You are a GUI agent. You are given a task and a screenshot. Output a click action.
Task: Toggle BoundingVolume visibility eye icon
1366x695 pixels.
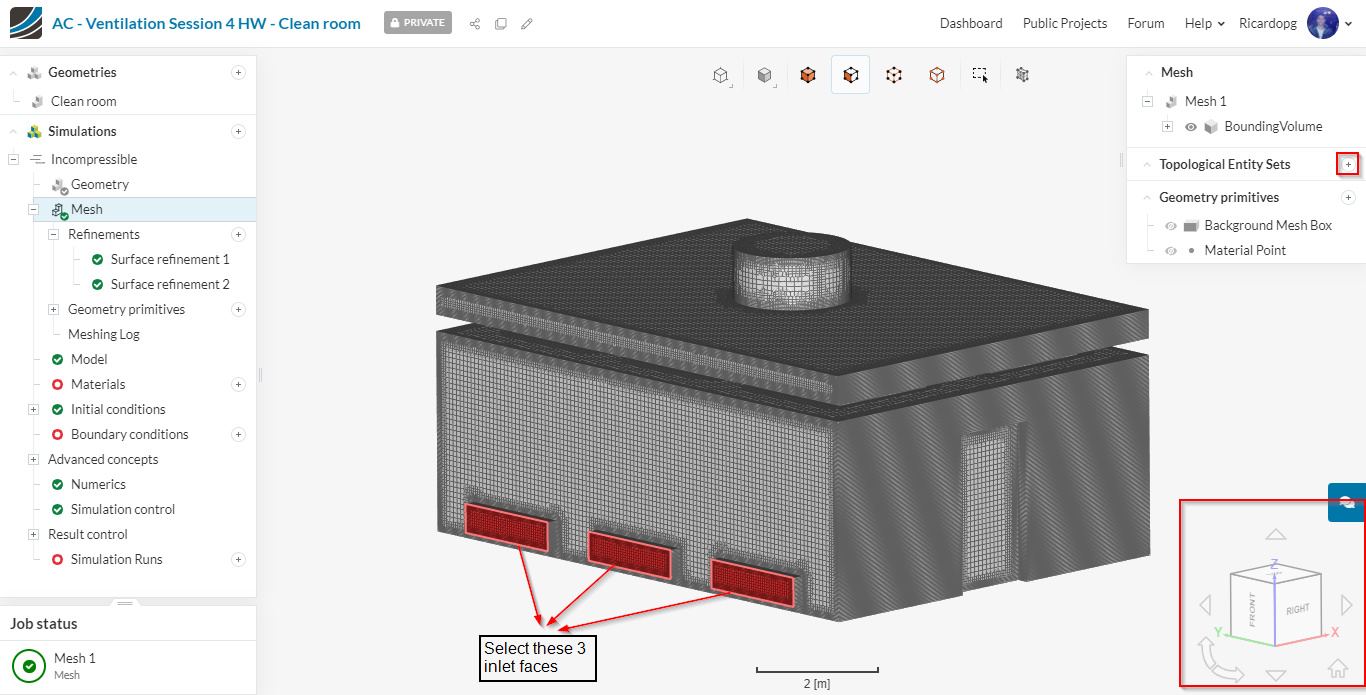1191,127
